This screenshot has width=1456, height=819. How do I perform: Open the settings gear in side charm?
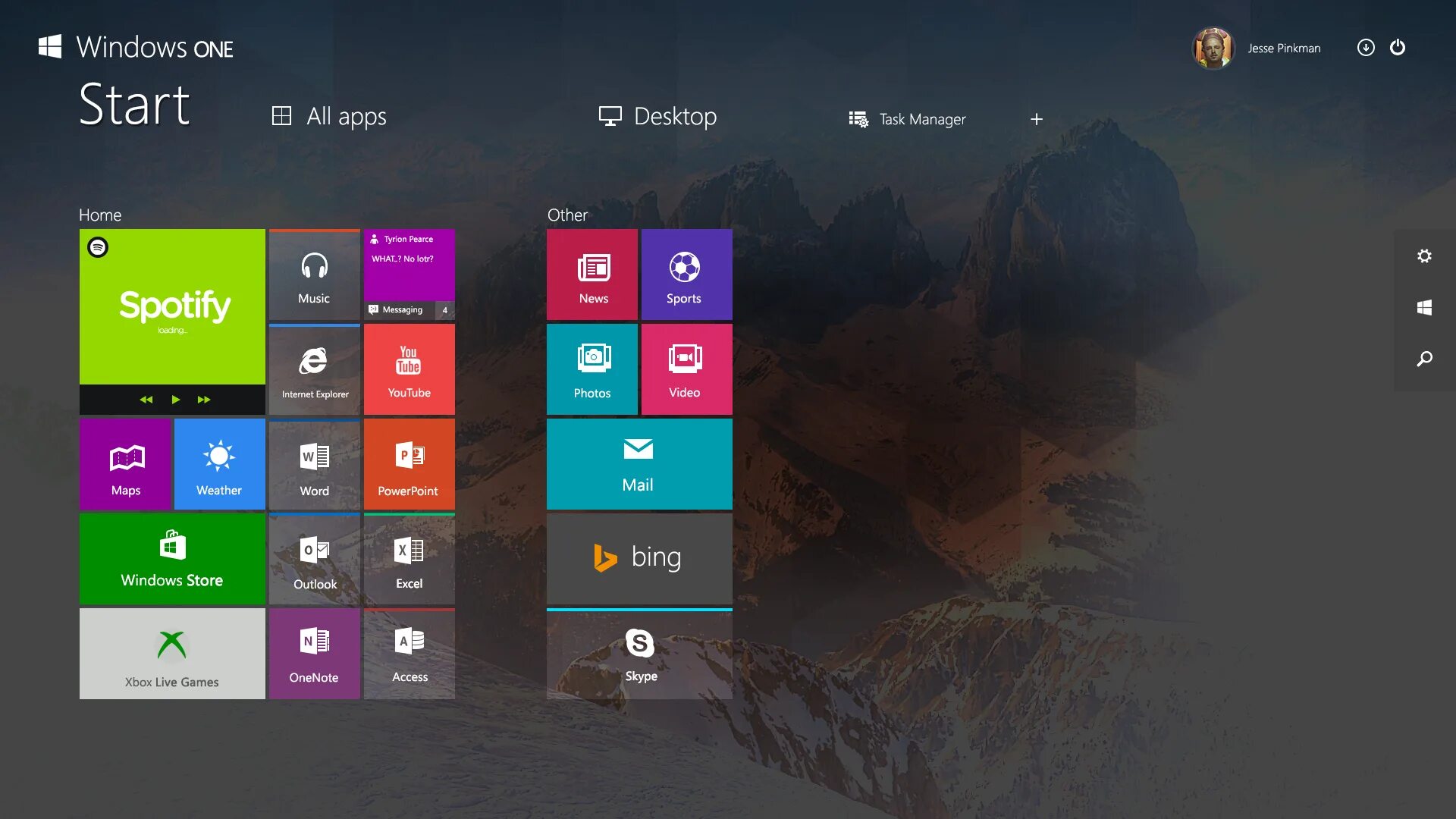[x=1424, y=256]
